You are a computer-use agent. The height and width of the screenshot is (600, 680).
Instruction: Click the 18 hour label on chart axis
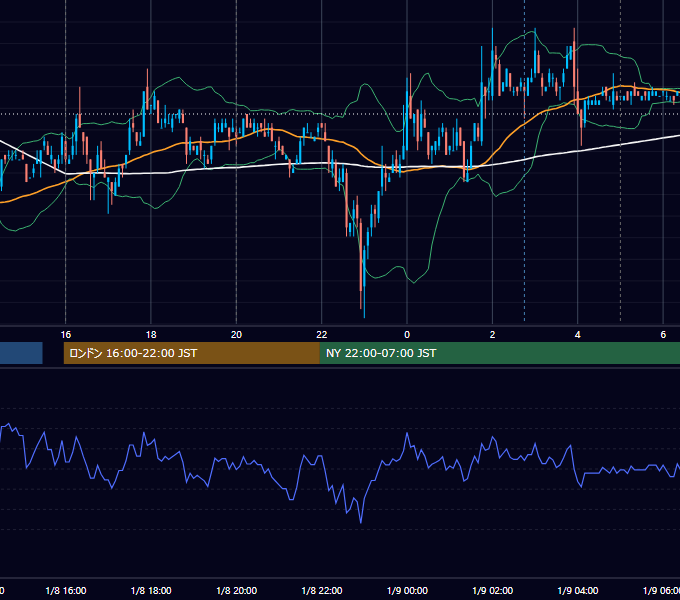pos(151,335)
